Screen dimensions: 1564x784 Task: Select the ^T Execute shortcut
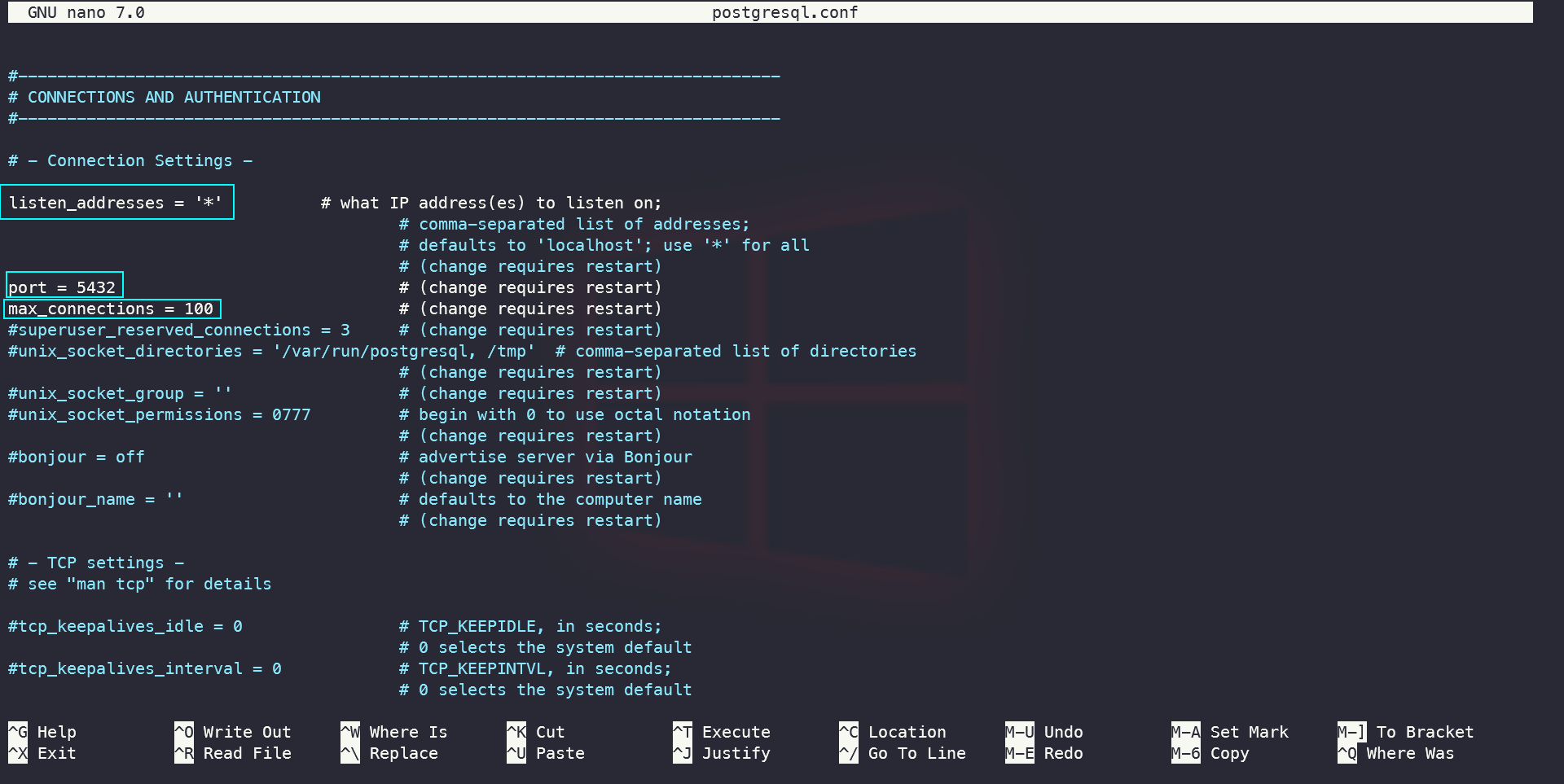pyautogui.click(x=722, y=732)
